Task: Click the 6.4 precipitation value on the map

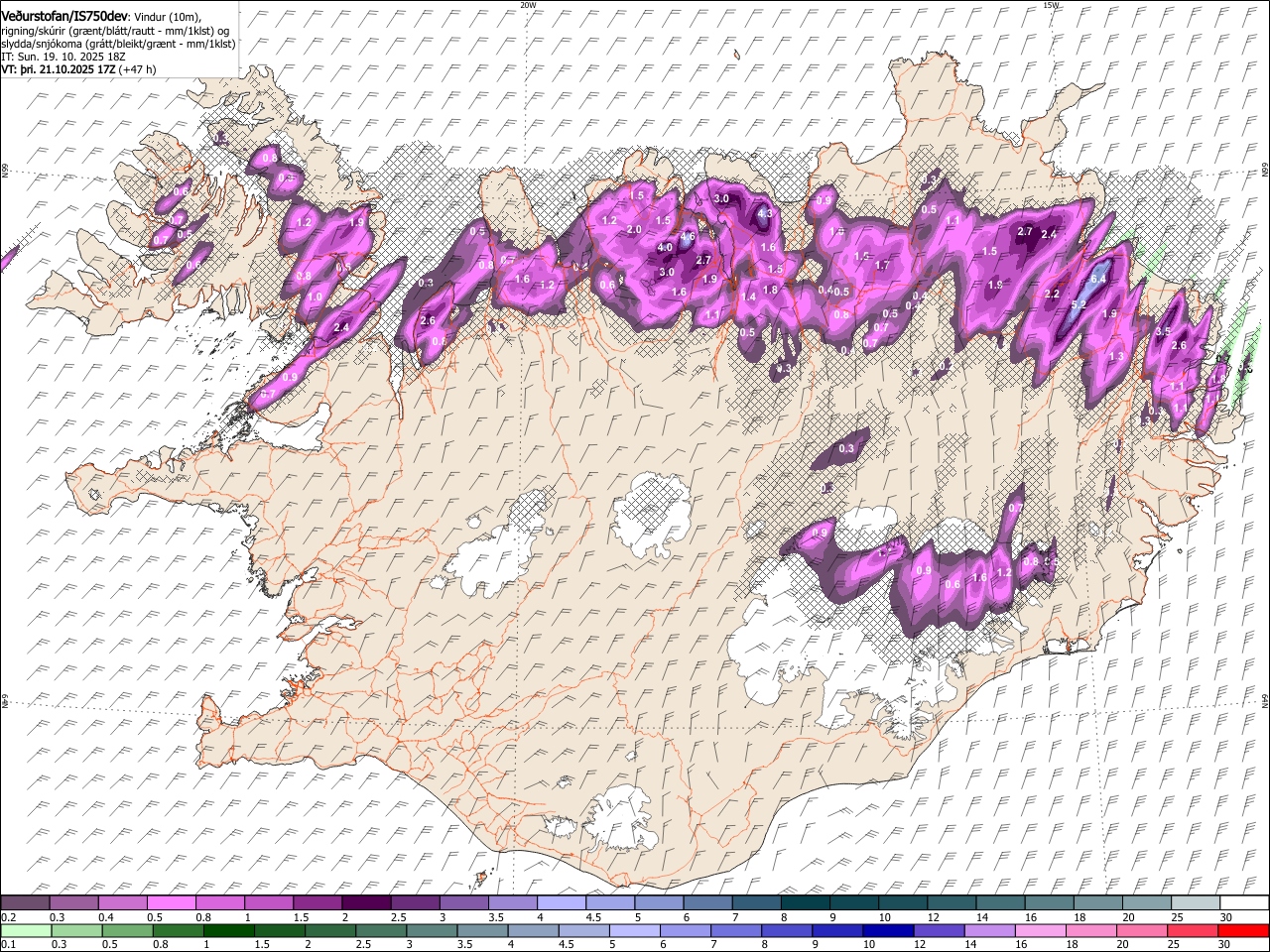Action: pyautogui.click(x=1098, y=280)
